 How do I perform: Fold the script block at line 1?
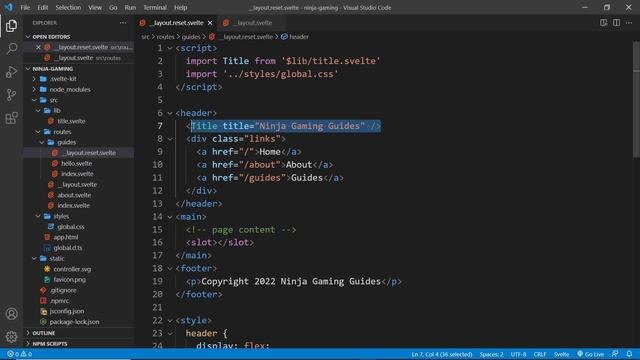(170, 48)
